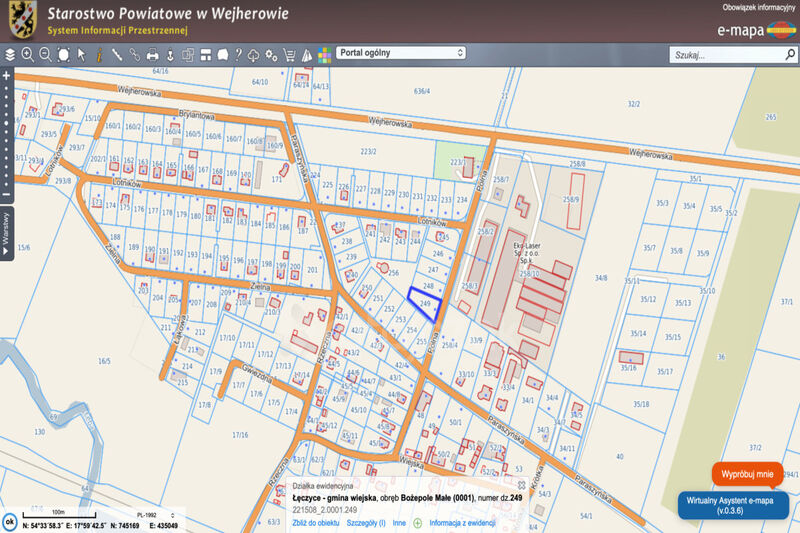
Task: Open Informacja z ewidencji link
Action: (462, 523)
